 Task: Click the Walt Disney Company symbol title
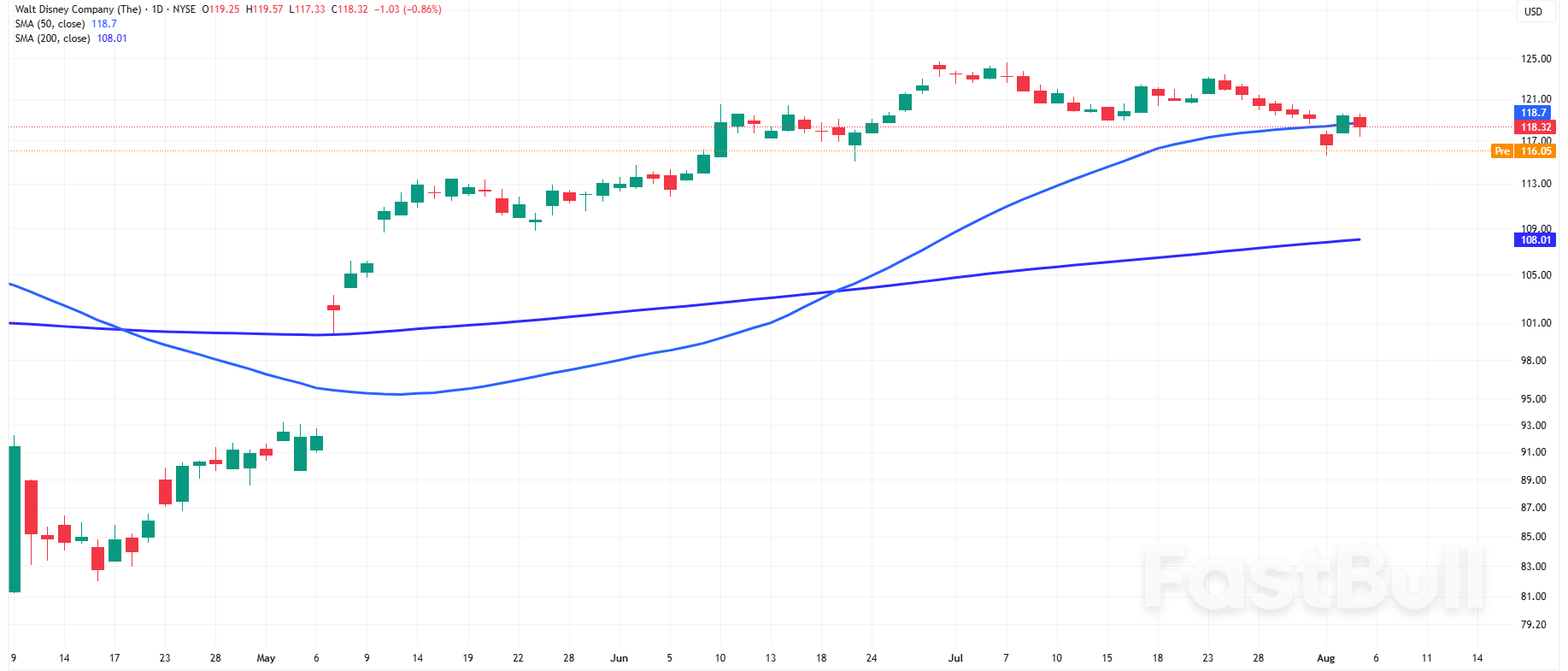[78, 9]
